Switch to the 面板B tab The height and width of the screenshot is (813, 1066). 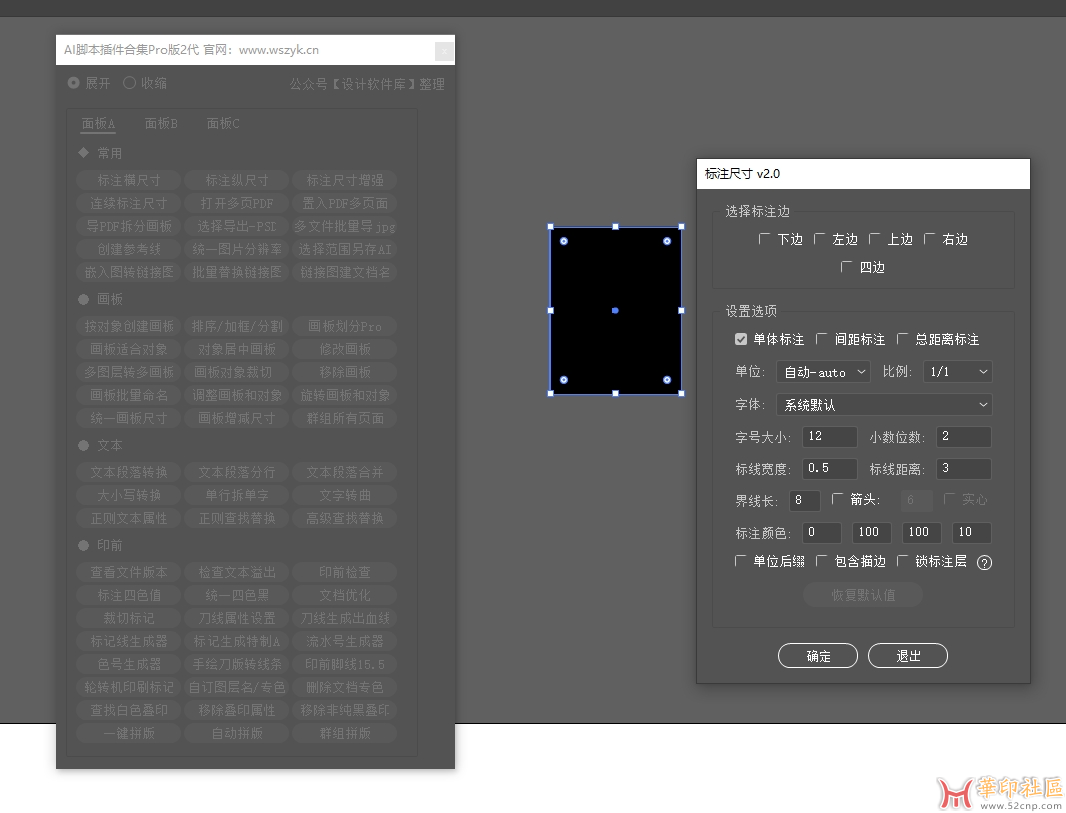pos(161,124)
